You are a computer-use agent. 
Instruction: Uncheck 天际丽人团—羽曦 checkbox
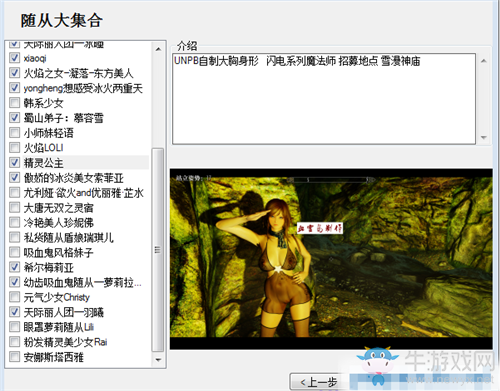pyautogui.click(x=14, y=312)
